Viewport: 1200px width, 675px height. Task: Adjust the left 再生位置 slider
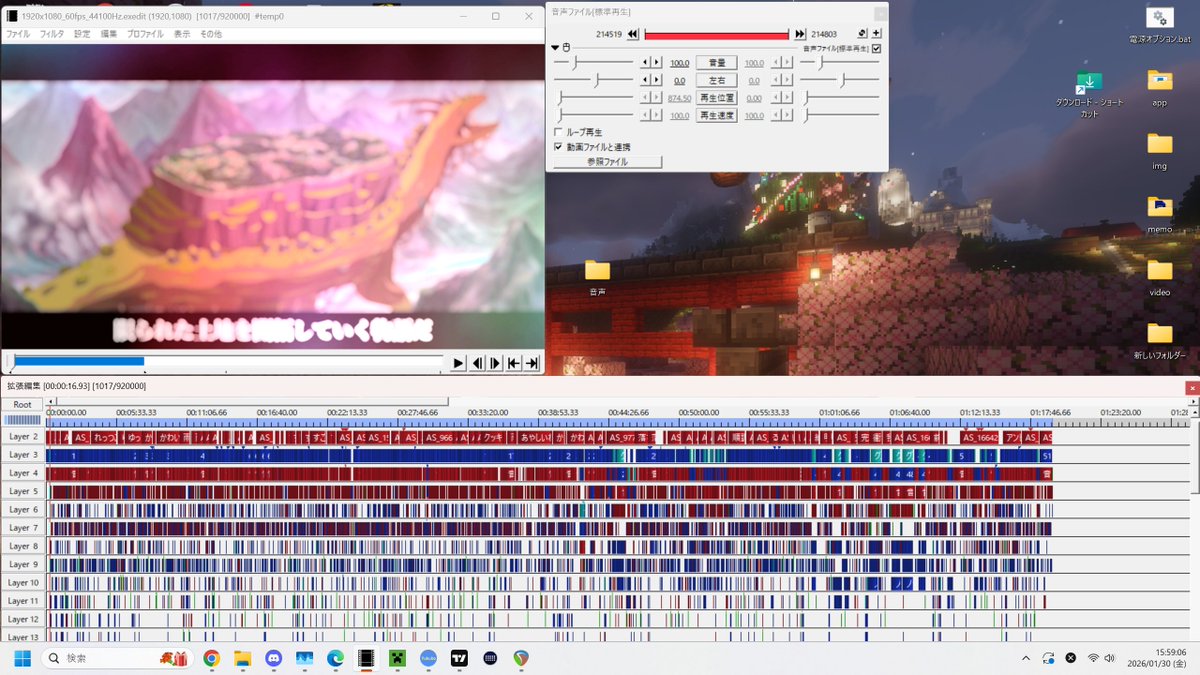pos(594,98)
